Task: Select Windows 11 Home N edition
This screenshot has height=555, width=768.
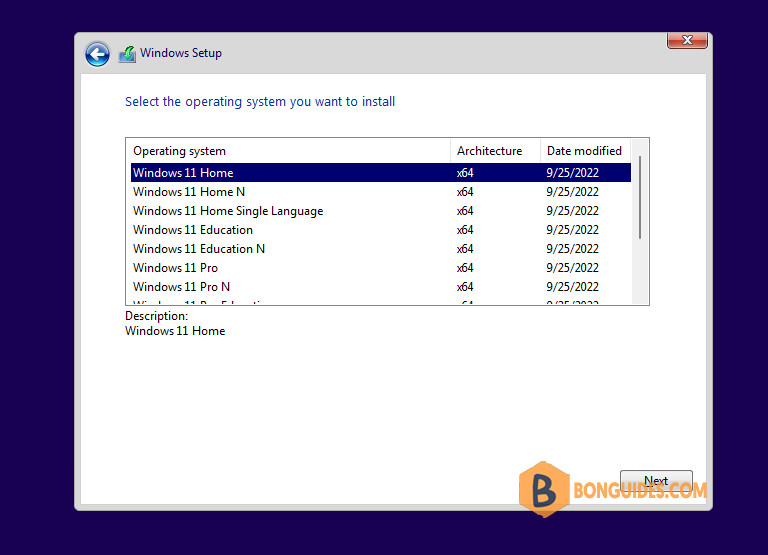Action: pyautogui.click(x=381, y=192)
